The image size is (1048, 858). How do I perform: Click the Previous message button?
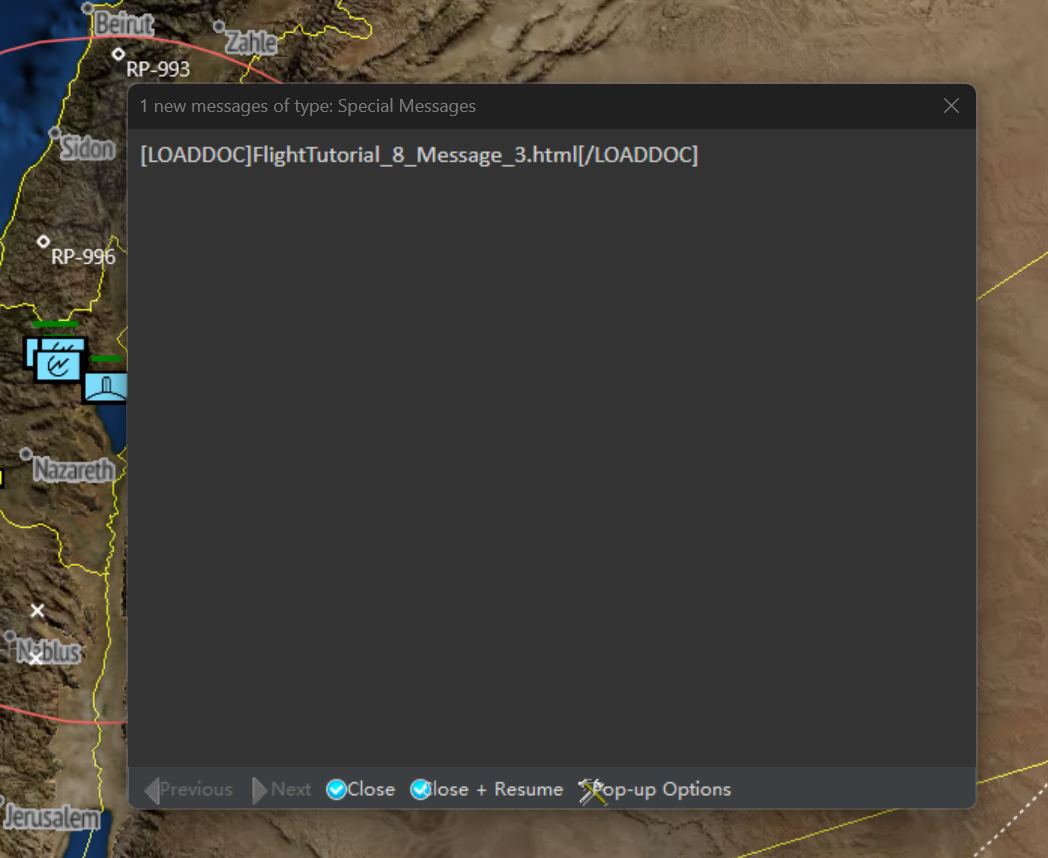[188, 790]
